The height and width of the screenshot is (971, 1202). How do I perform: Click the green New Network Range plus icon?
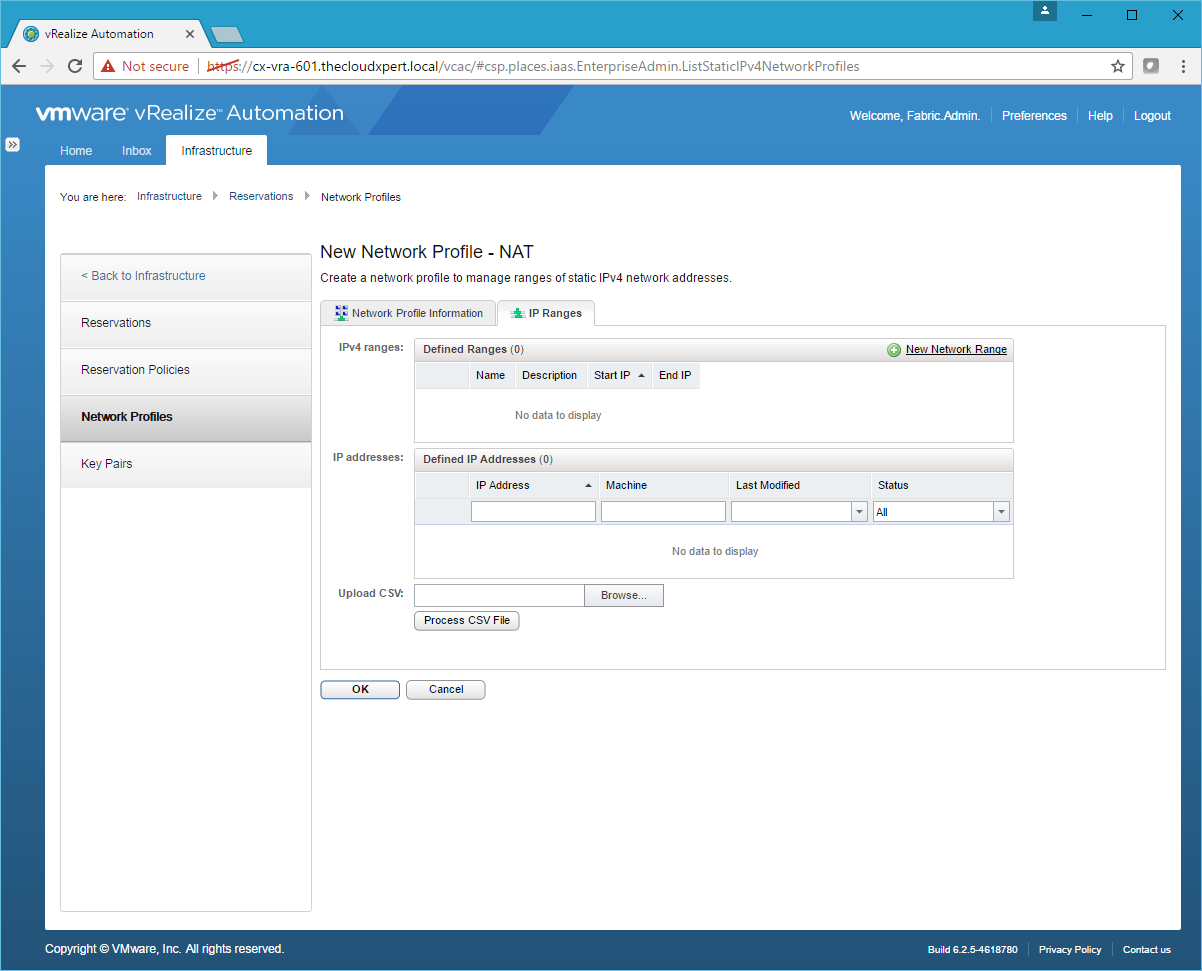(893, 350)
